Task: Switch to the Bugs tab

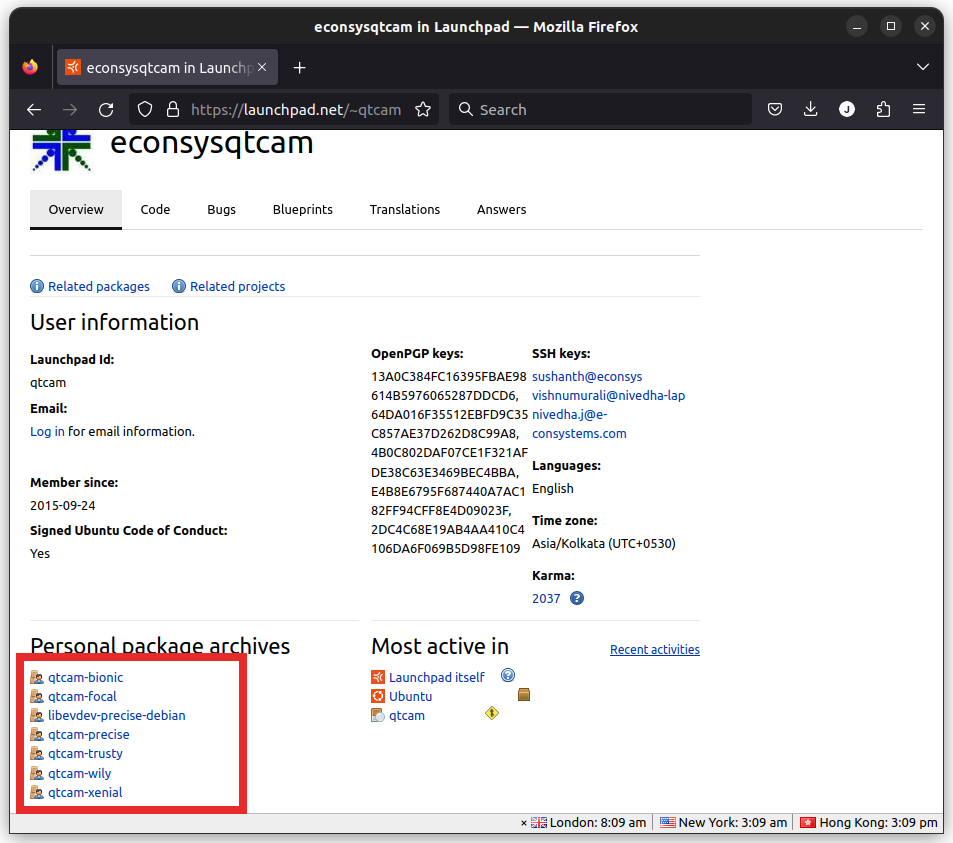Action: click(x=221, y=210)
